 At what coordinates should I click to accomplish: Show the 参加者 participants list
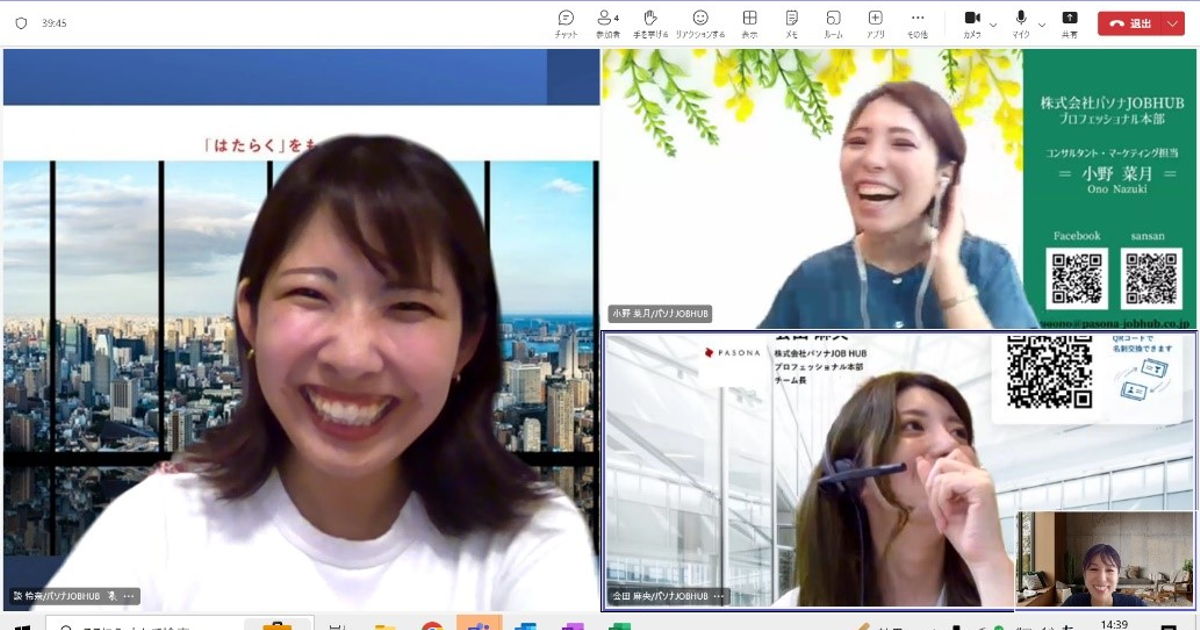click(607, 24)
